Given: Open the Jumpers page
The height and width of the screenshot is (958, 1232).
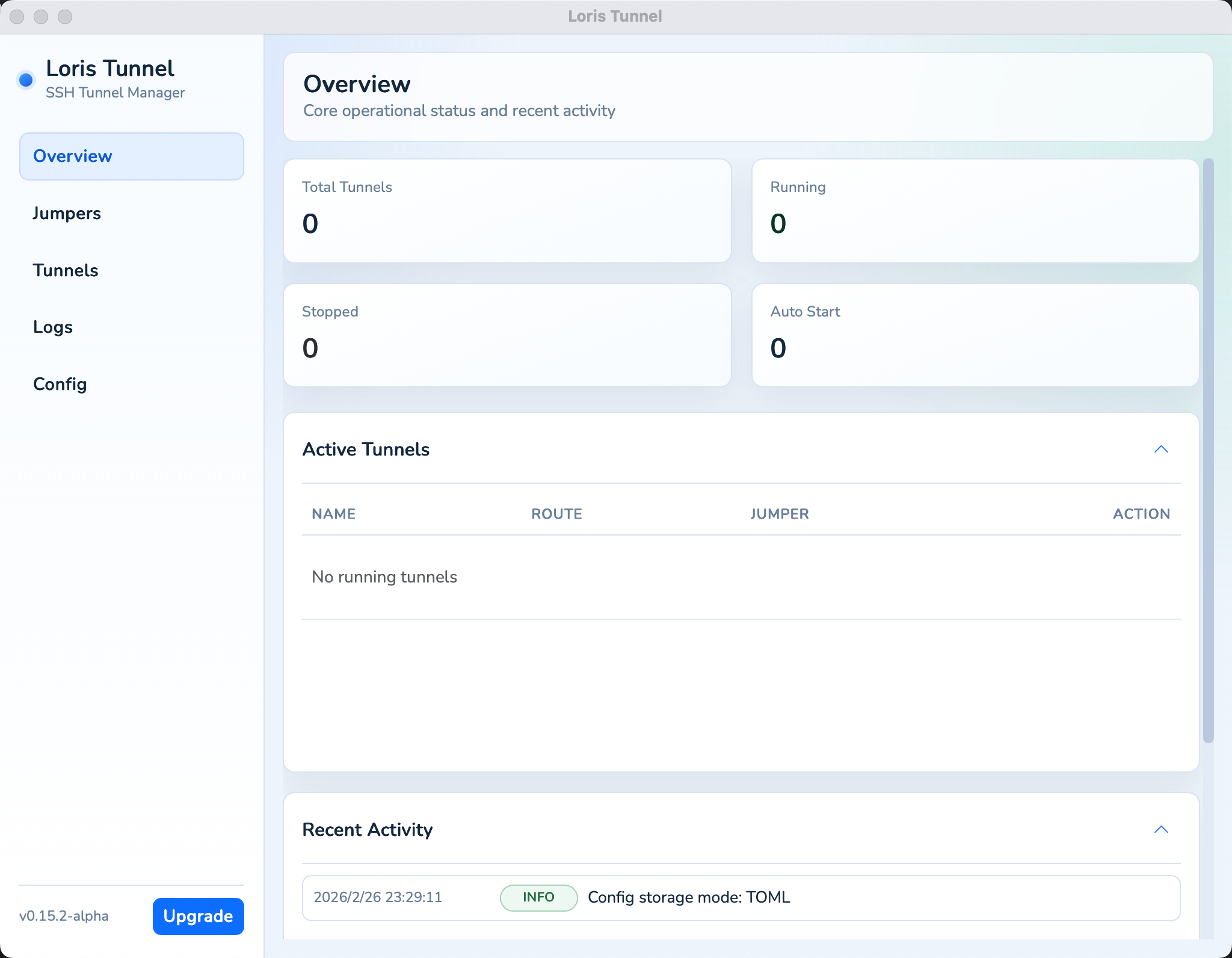Looking at the screenshot, I should [67, 214].
